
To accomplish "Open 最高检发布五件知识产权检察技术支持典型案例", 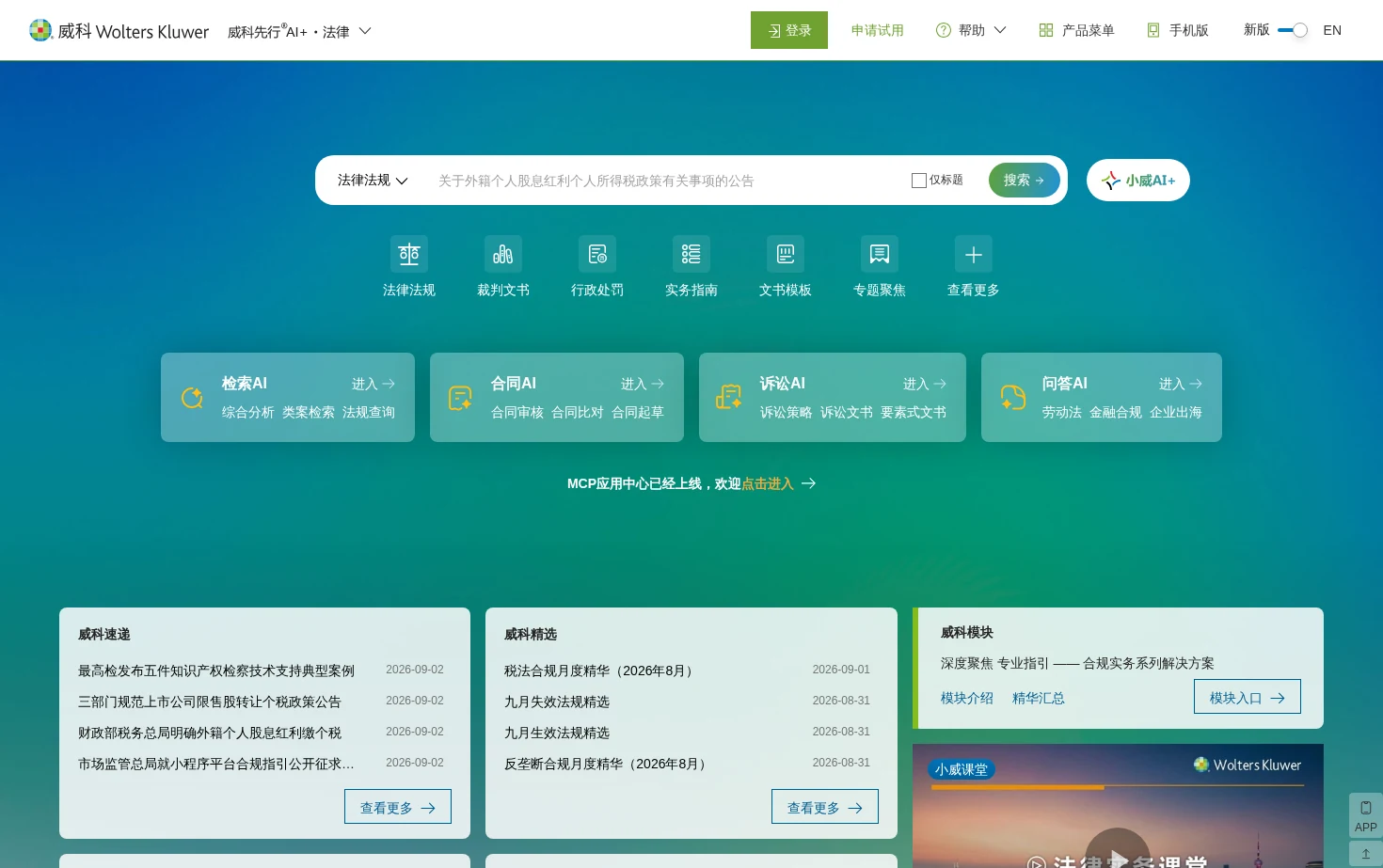I will [216, 671].
